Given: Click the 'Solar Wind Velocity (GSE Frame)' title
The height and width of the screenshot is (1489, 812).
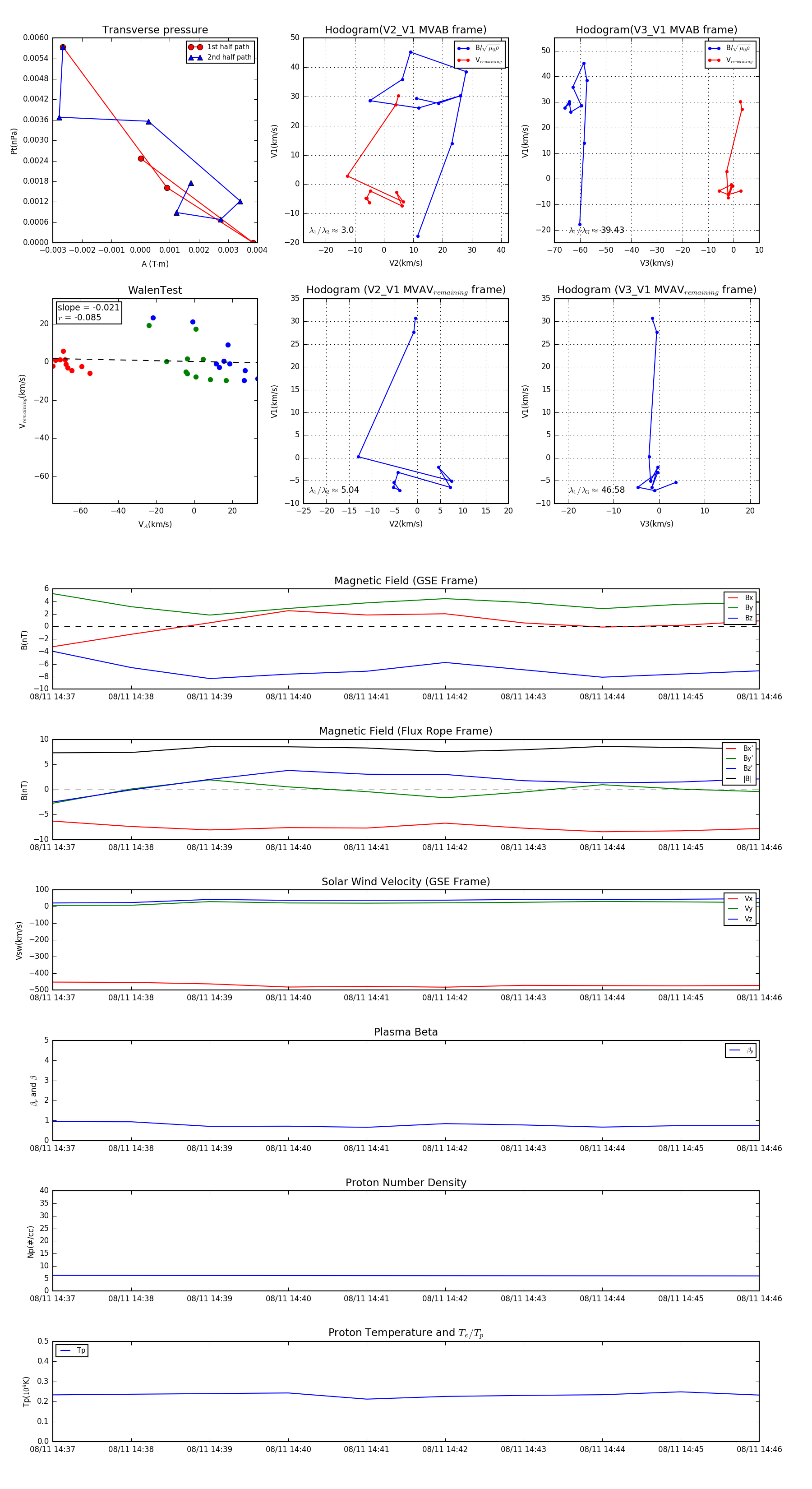Looking at the screenshot, I should [x=406, y=882].
